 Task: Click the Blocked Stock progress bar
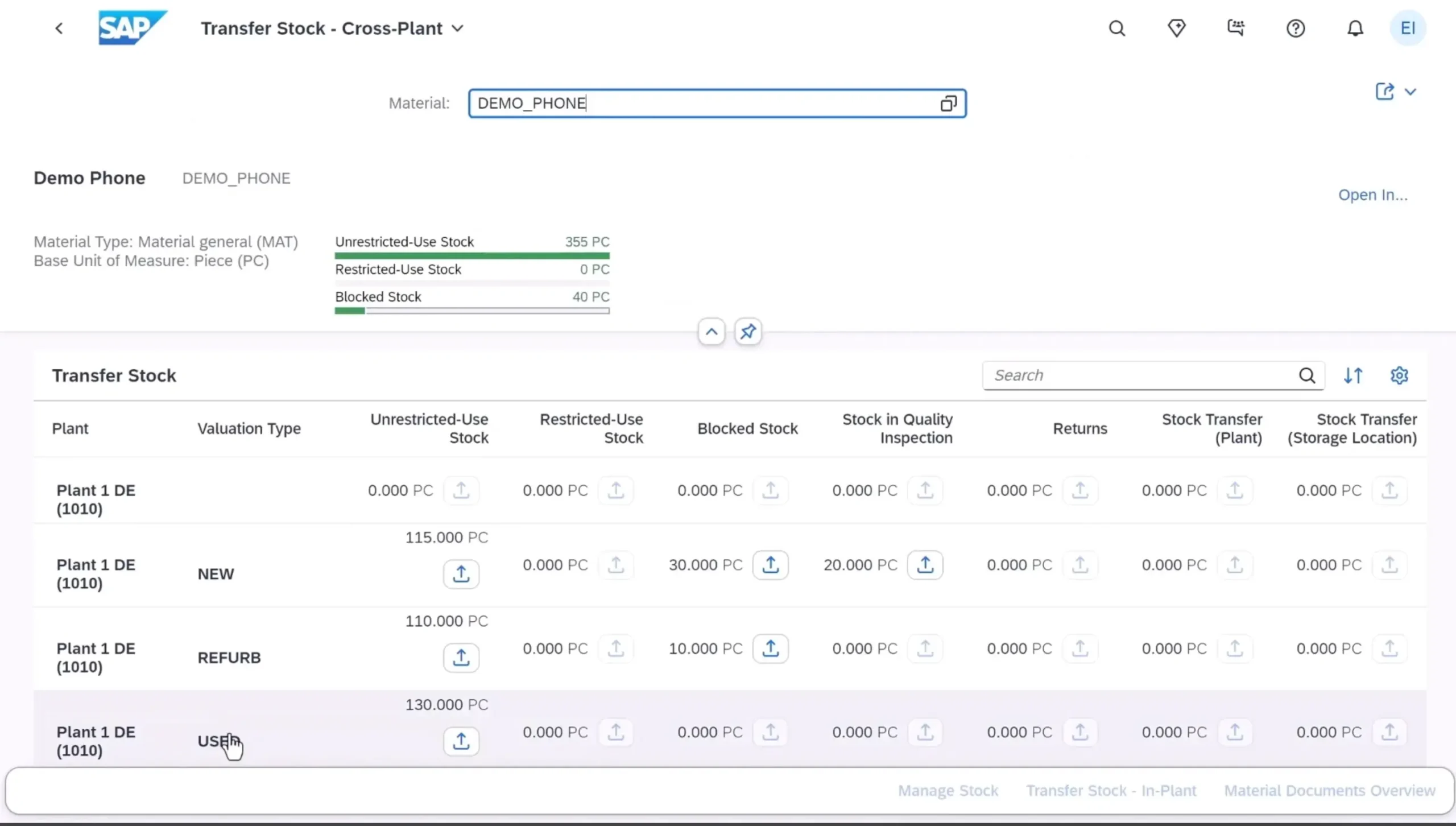point(472,311)
